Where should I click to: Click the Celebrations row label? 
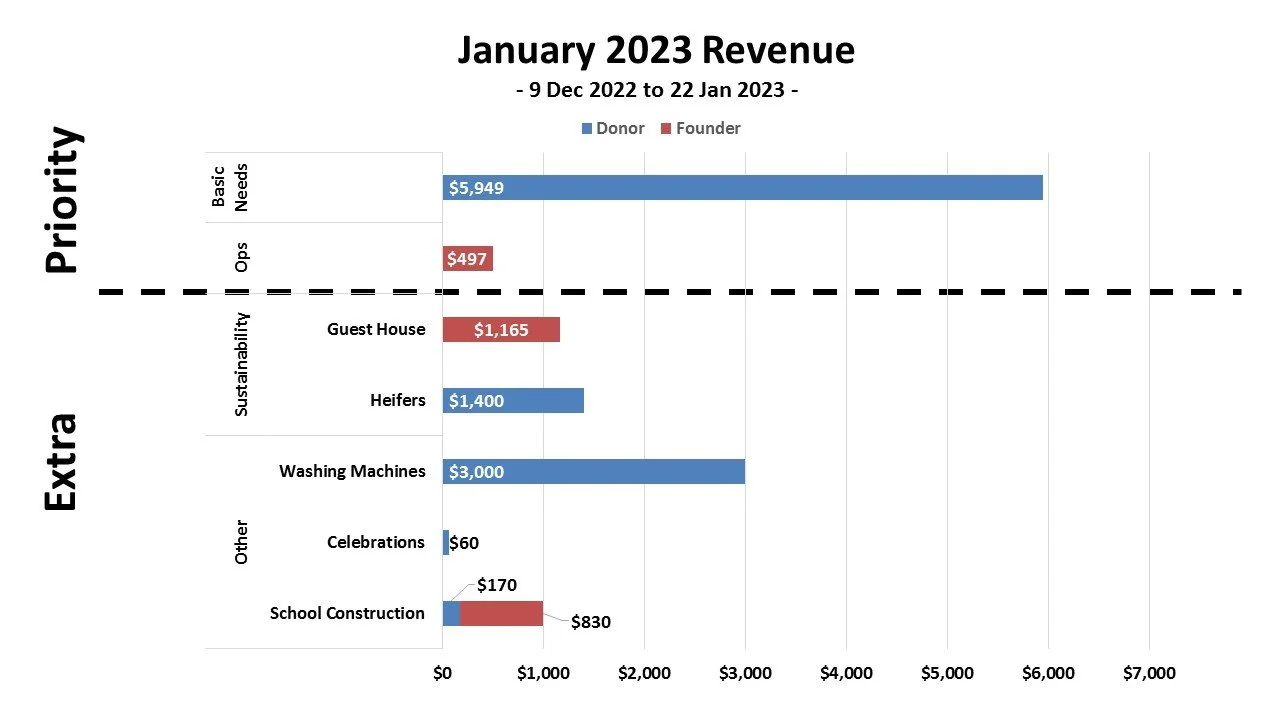(376, 542)
